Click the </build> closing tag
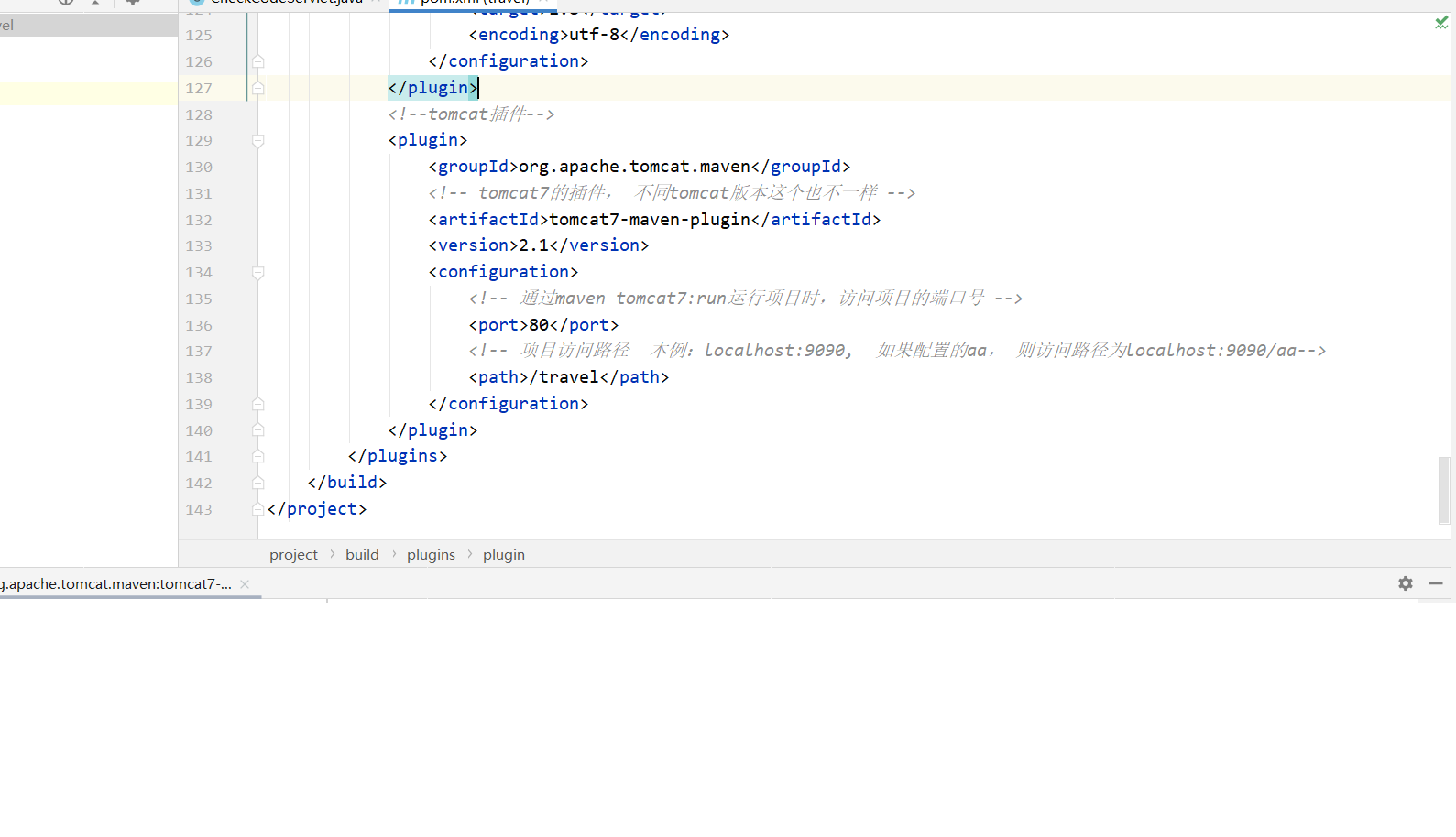 coord(347,483)
